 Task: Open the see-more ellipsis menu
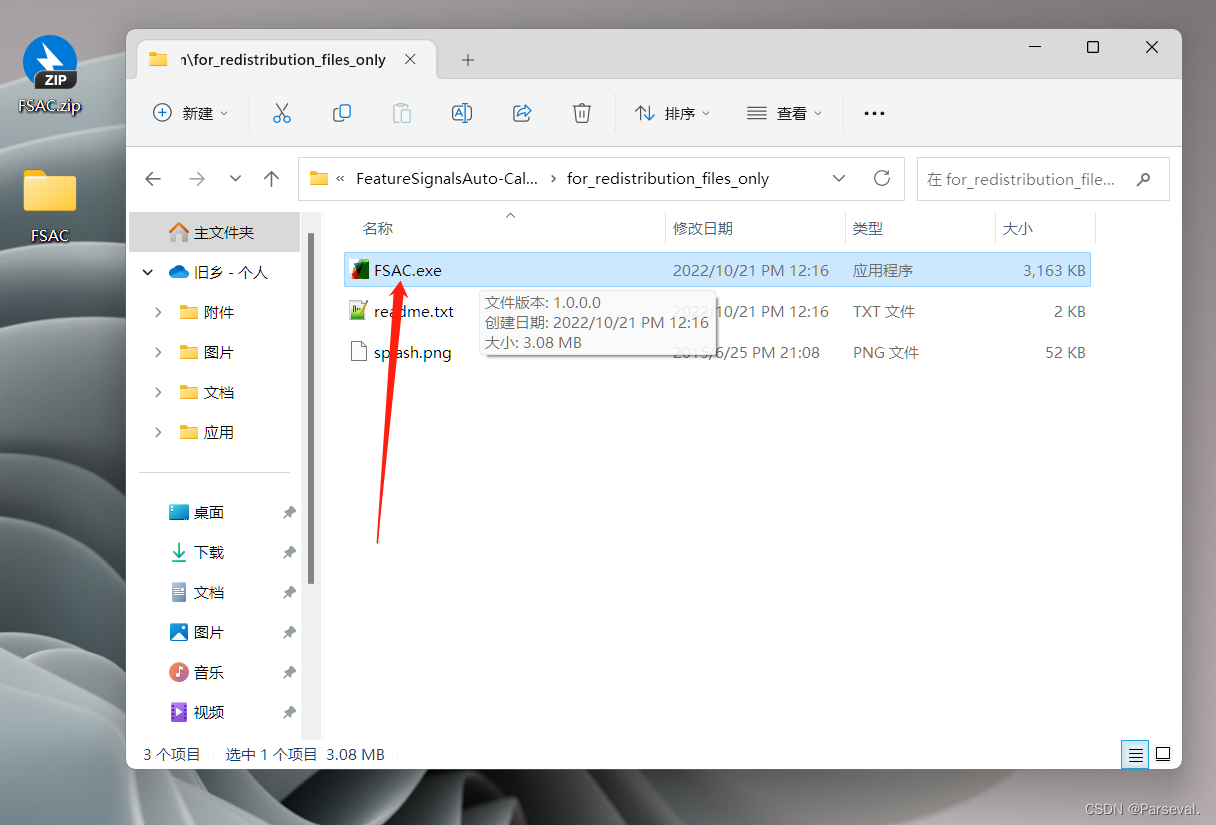click(874, 113)
